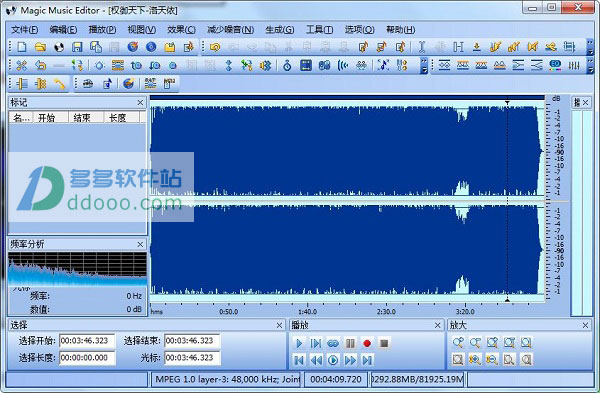Click the echo sound waves icon
600x393 pixels.
(343, 65)
